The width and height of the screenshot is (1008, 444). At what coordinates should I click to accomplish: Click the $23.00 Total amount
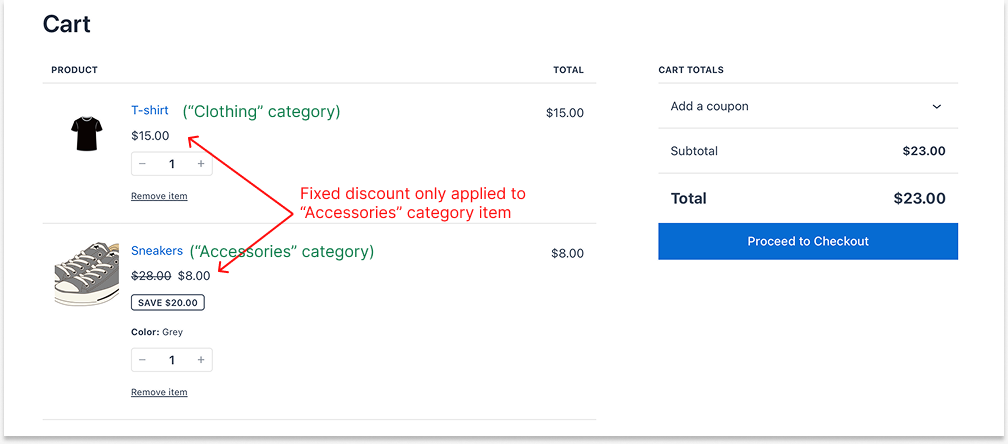coord(919,199)
